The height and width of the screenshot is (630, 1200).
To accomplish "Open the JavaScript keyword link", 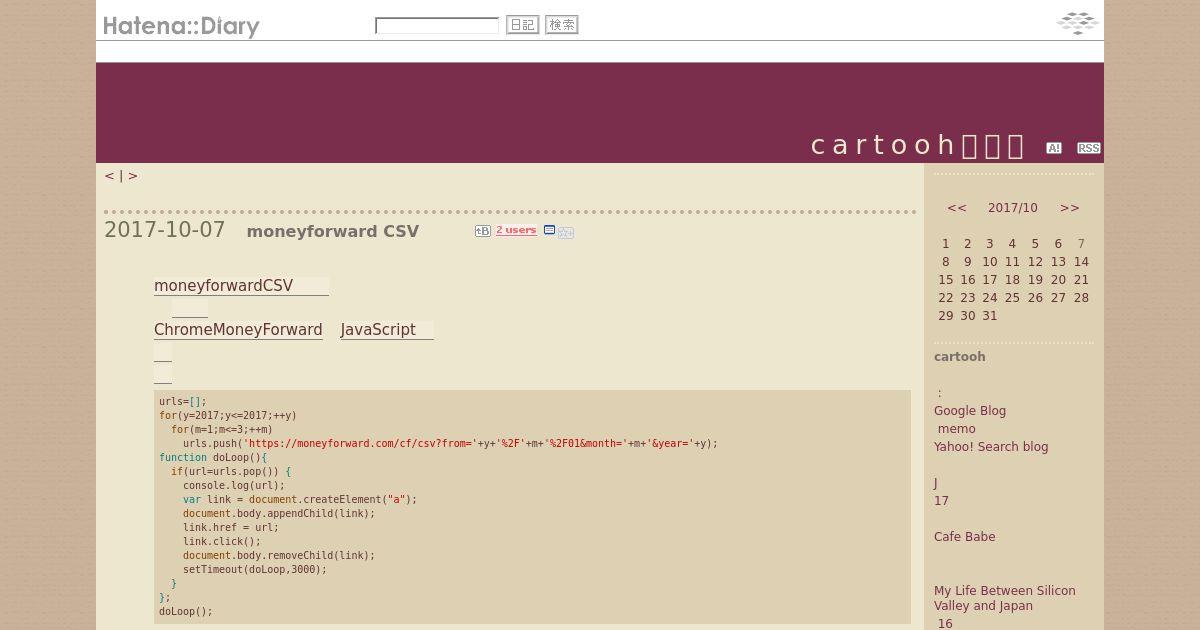I will click(x=387, y=330).
